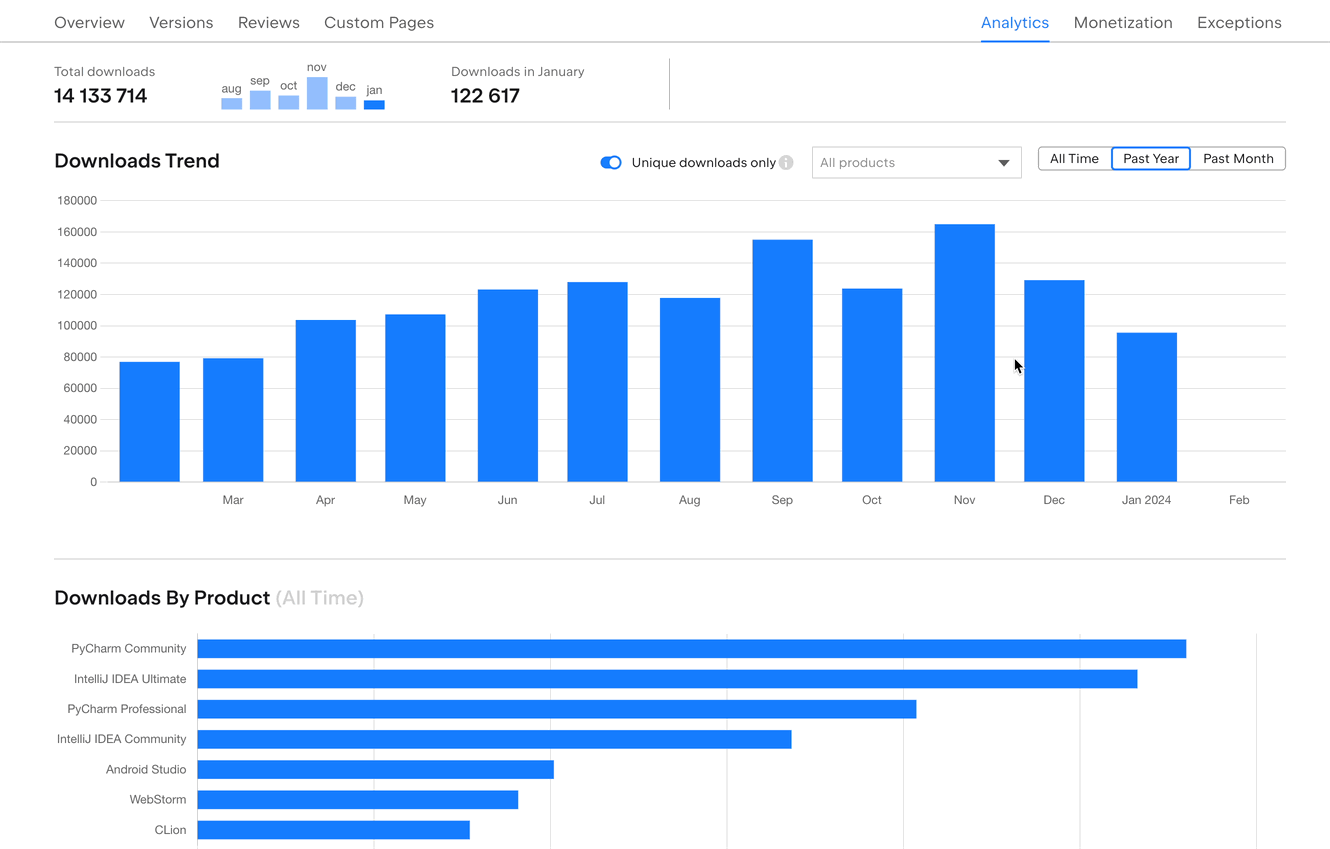Open the Versions tab
Screen dimensions: 1330x849
click(181, 22)
